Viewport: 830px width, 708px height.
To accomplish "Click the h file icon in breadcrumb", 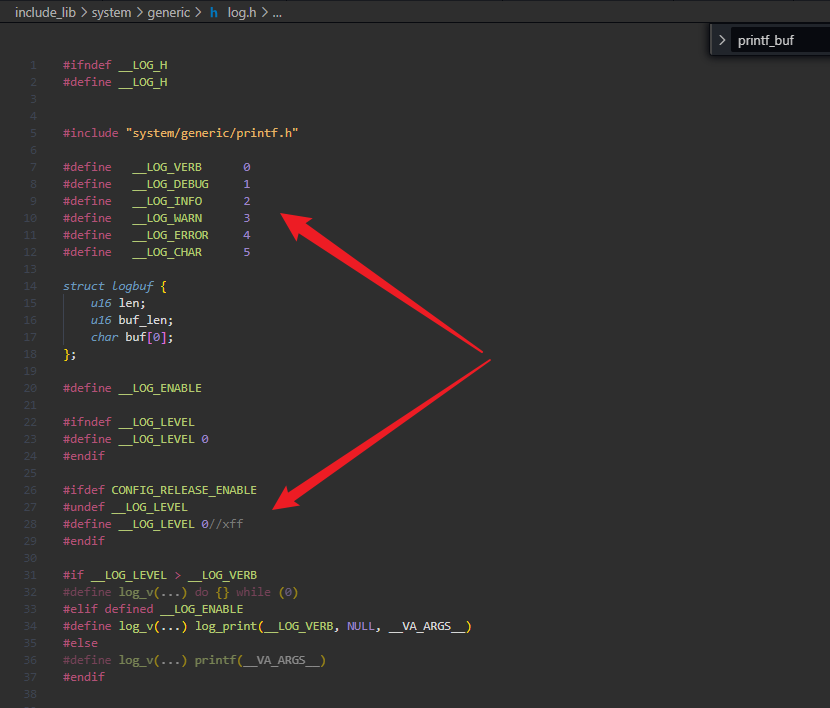I will point(214,12).
